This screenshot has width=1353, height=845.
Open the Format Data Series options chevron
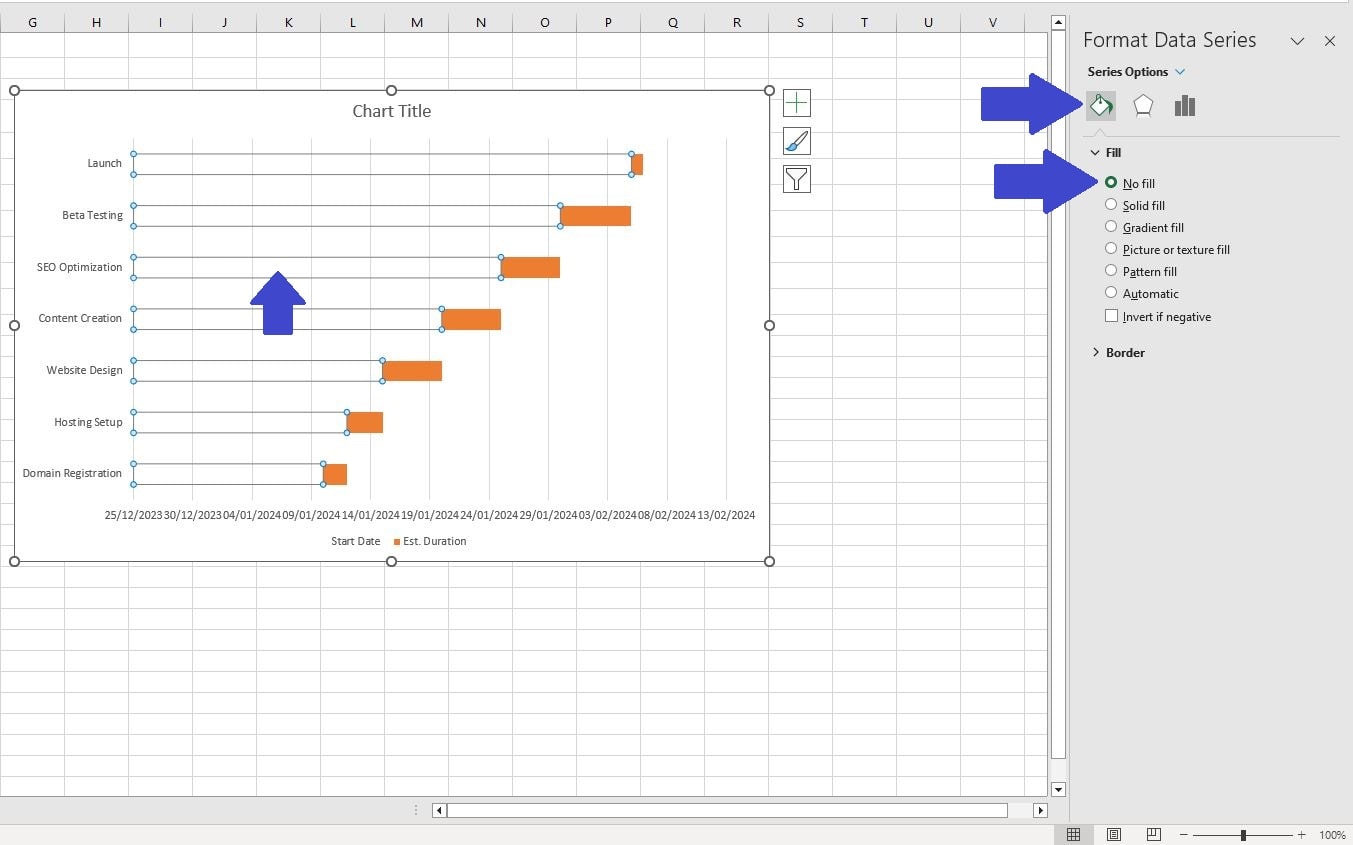point(1297,41)
